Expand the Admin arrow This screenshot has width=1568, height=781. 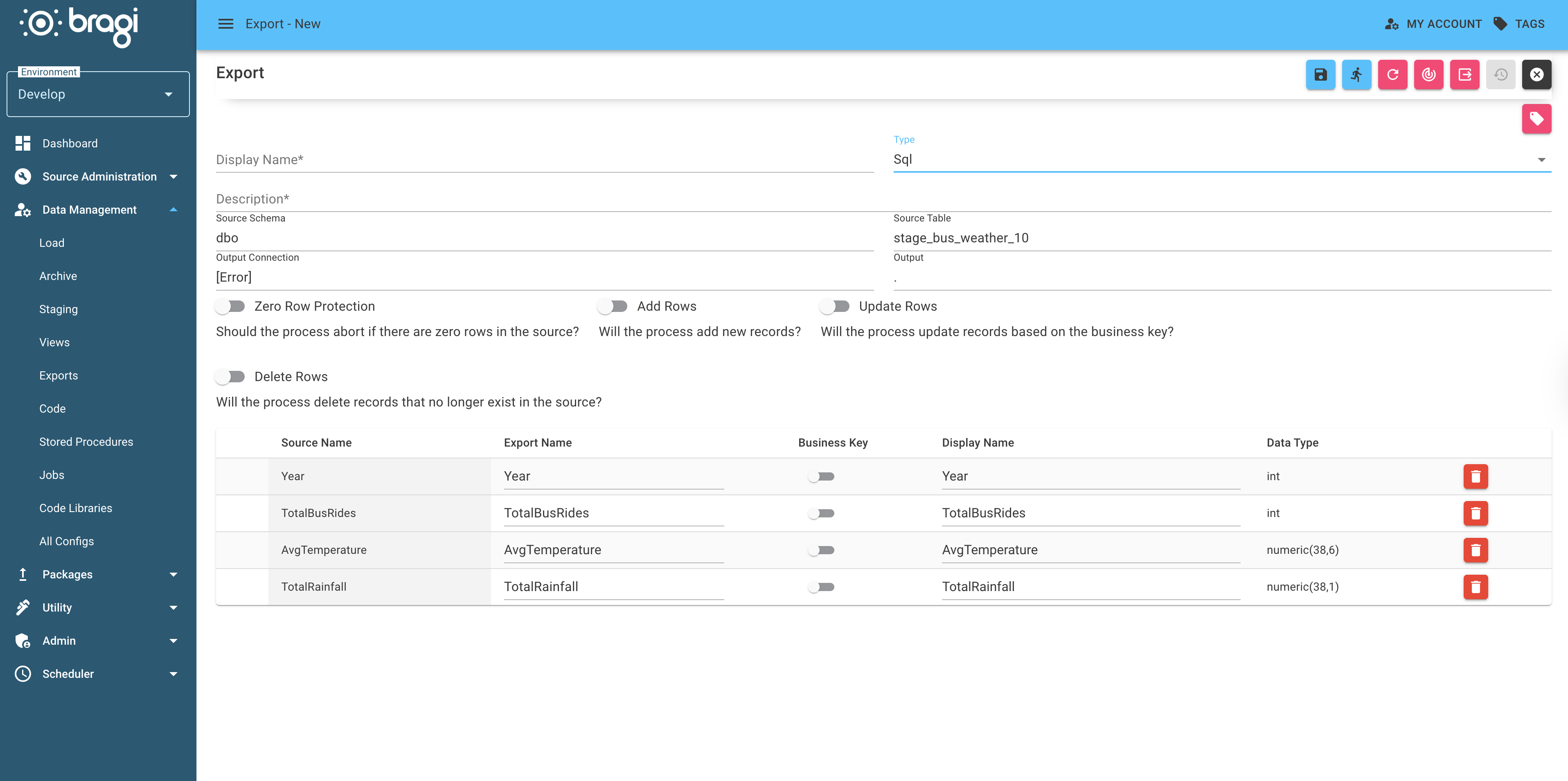173,640
